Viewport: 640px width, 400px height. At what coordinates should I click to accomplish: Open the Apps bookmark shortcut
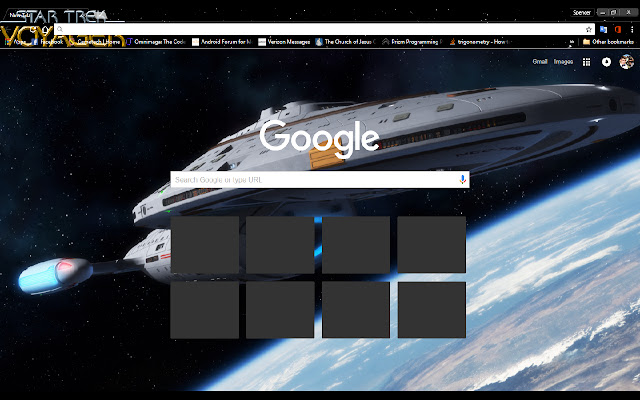click(x=15, y=42)
